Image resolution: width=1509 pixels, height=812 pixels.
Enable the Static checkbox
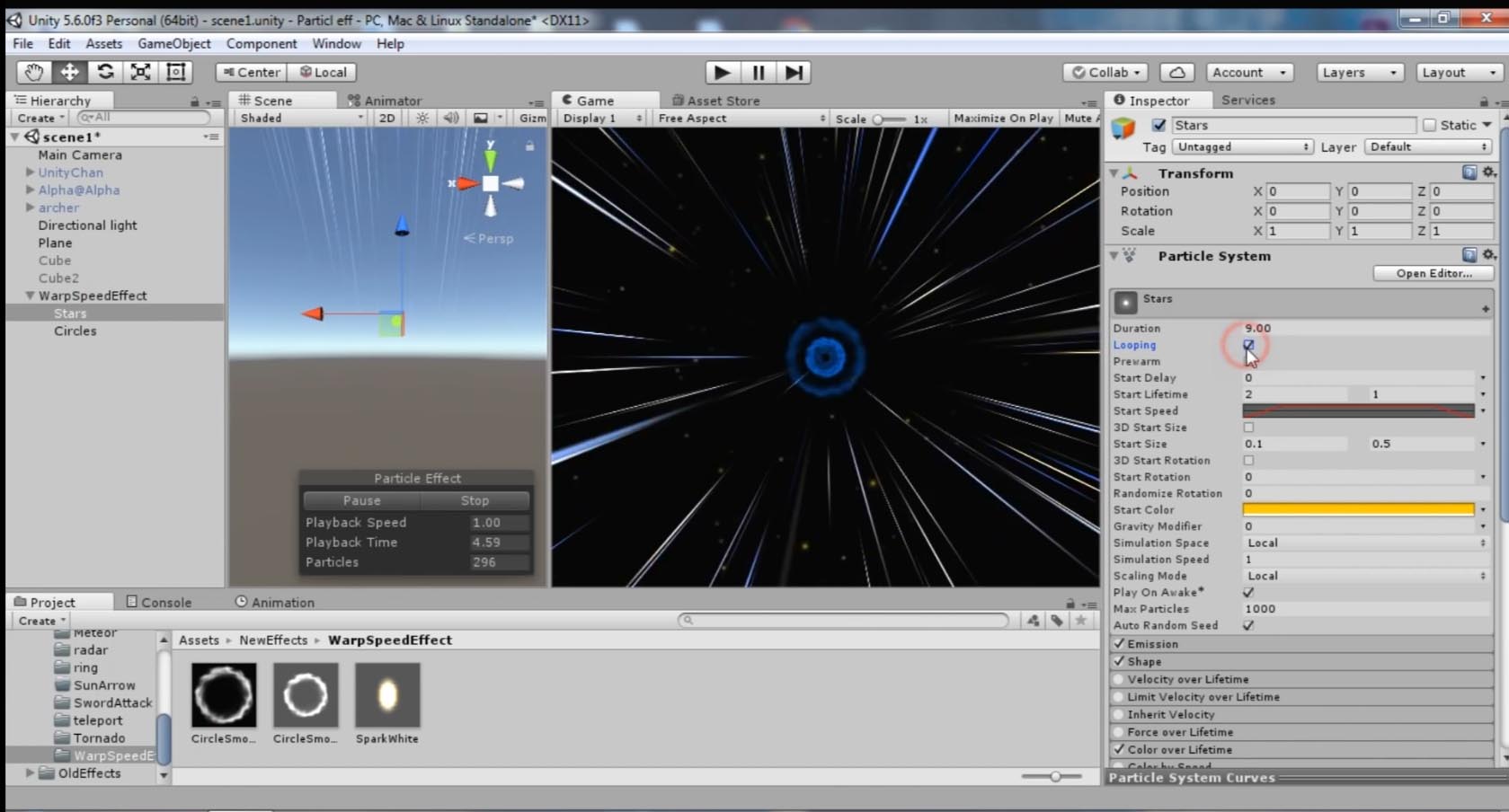click(x=1429, y=126)
